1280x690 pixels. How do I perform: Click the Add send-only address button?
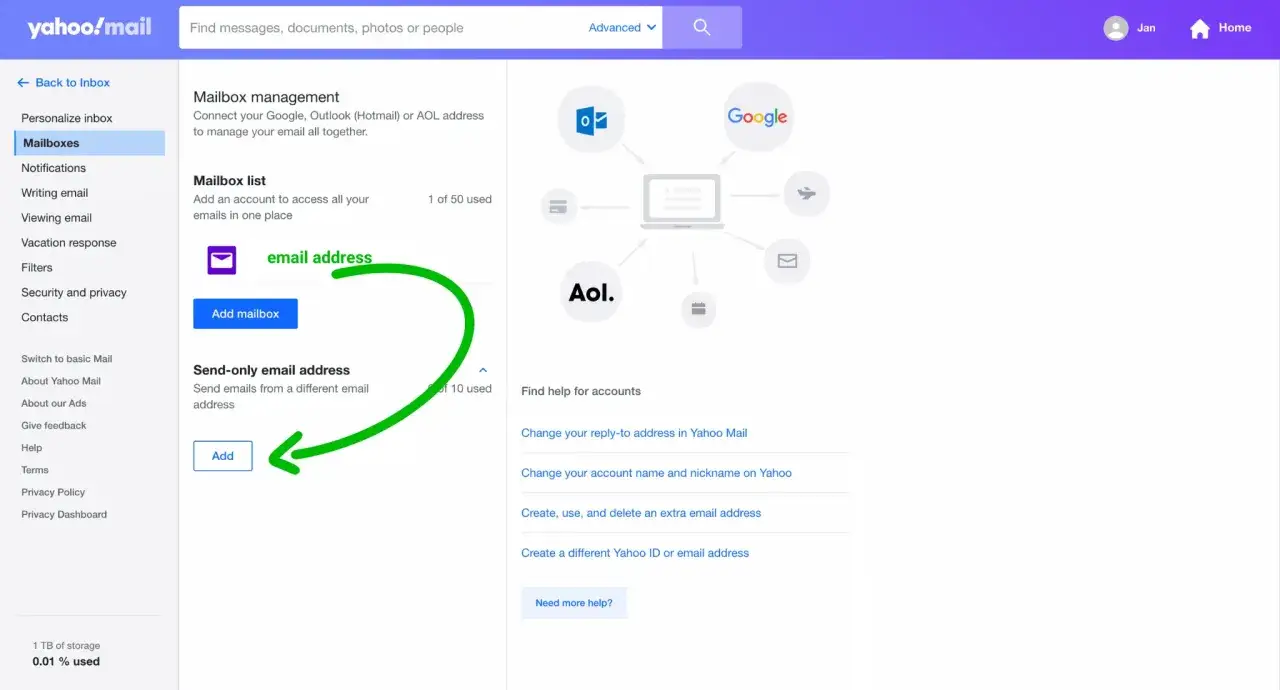click(223, 456)
